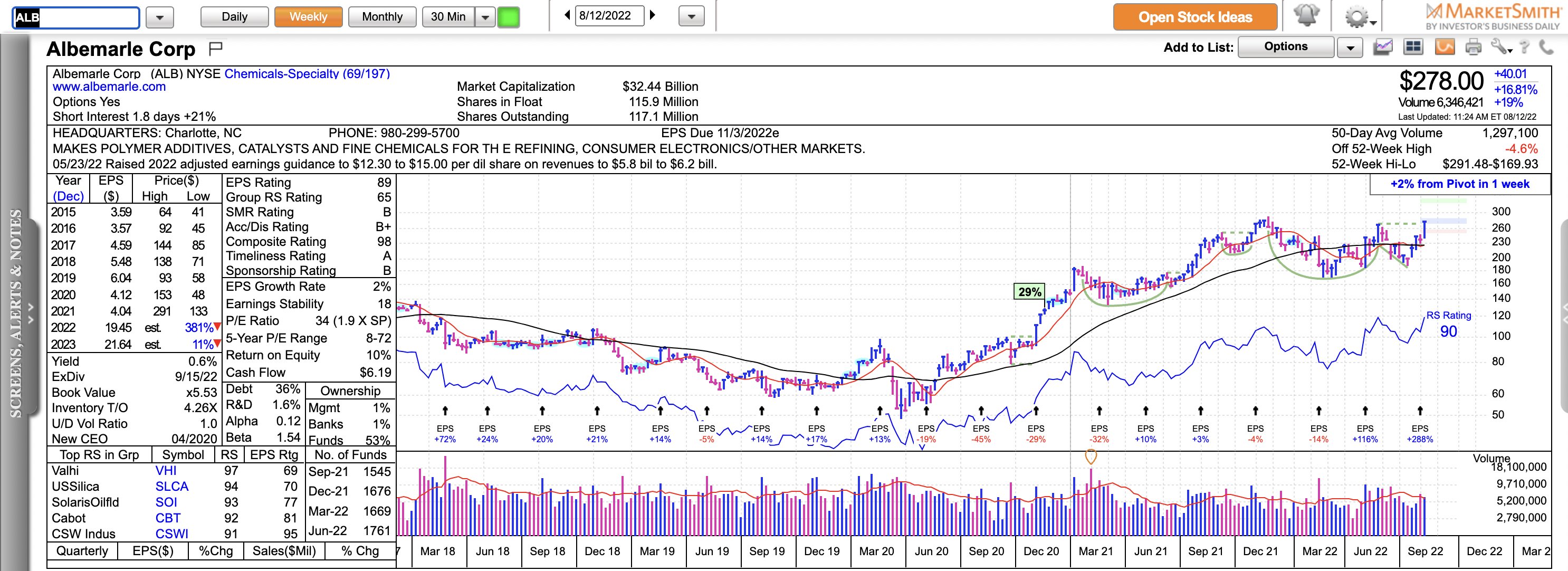Expand the symbol history dropdown arrow
The height and width of the screenshot is (571, 1568).
[159, 17]
